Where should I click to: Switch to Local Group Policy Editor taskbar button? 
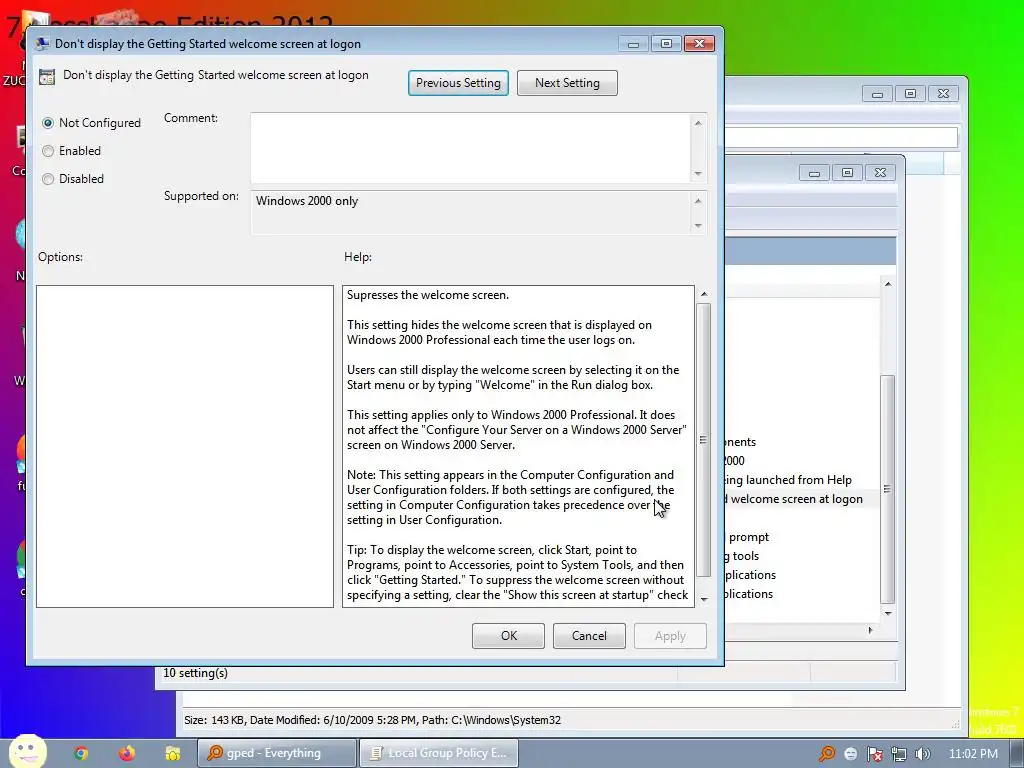[x=438, y=753]
